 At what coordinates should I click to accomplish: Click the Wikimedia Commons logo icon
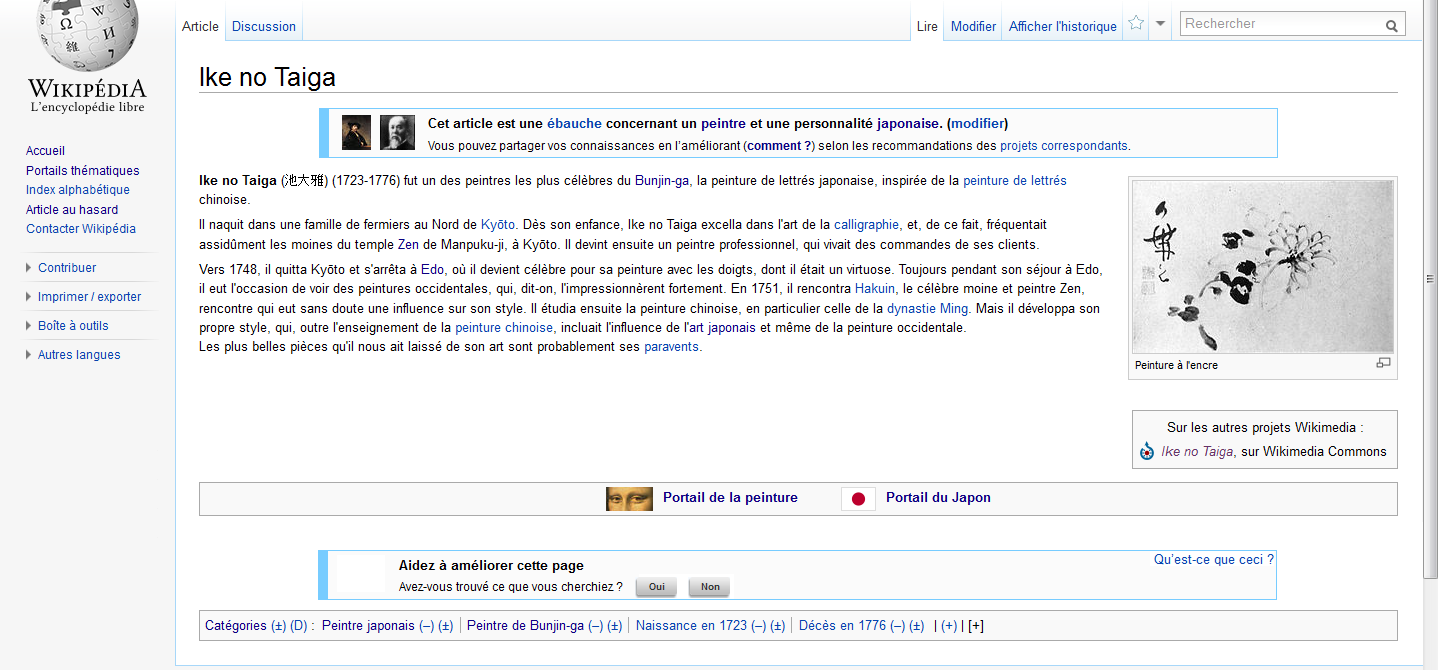[1147, 452]
